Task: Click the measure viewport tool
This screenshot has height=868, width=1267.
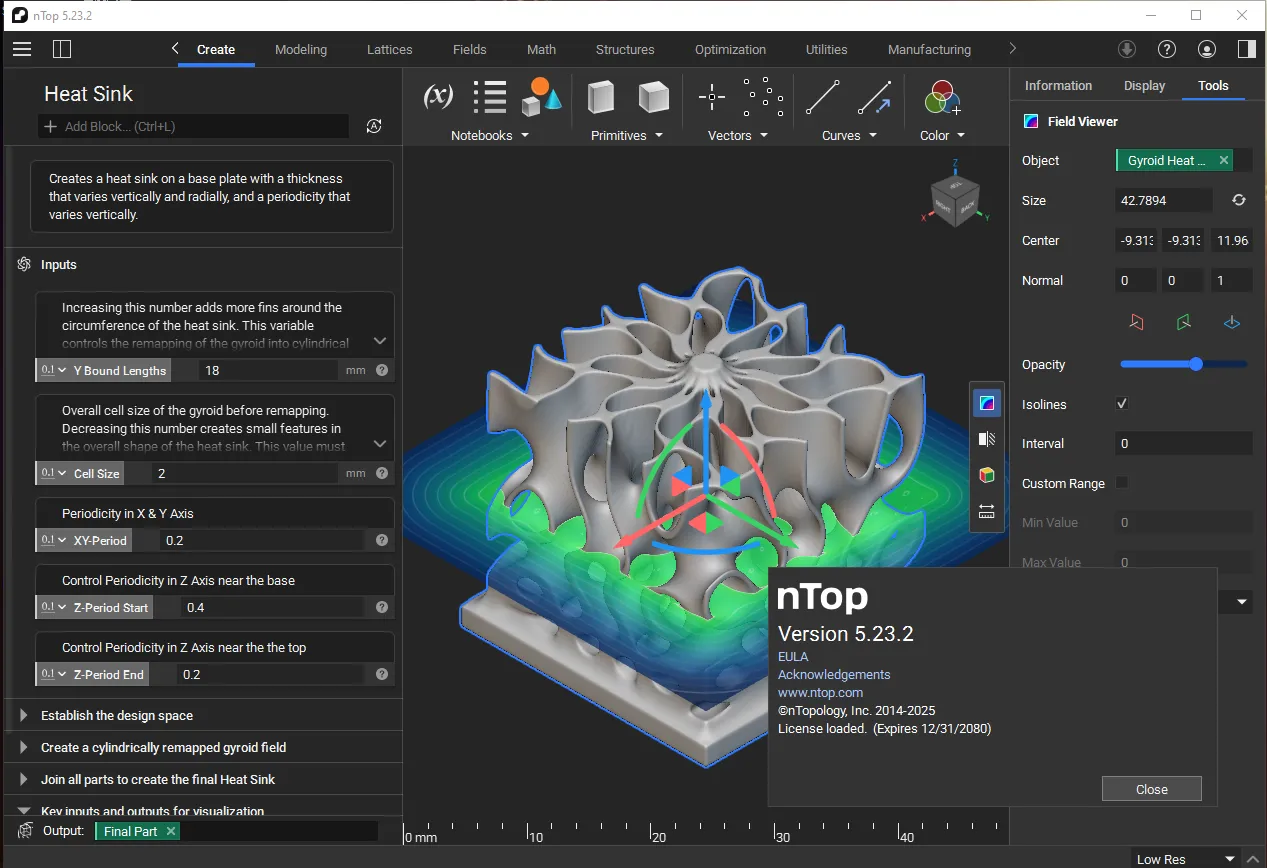Action: [987, 511]
